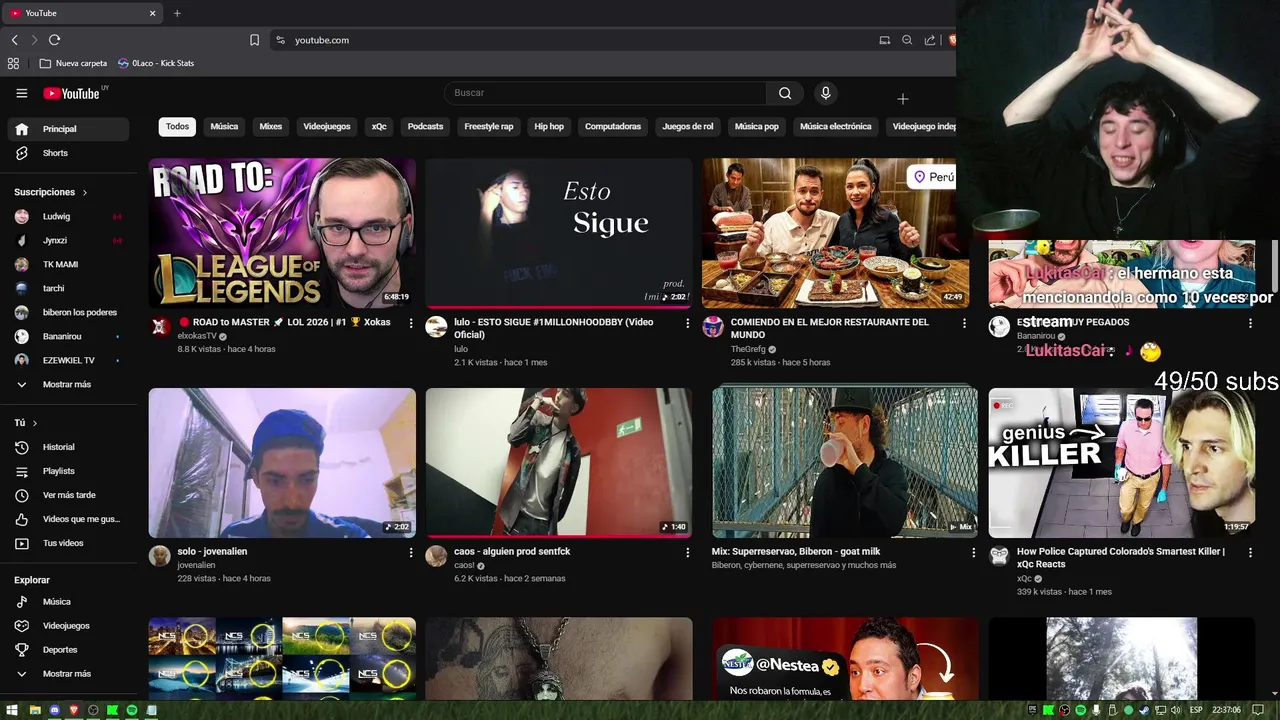Open Principal in the sidebar

pyautogui.click(x=68, y=129)
